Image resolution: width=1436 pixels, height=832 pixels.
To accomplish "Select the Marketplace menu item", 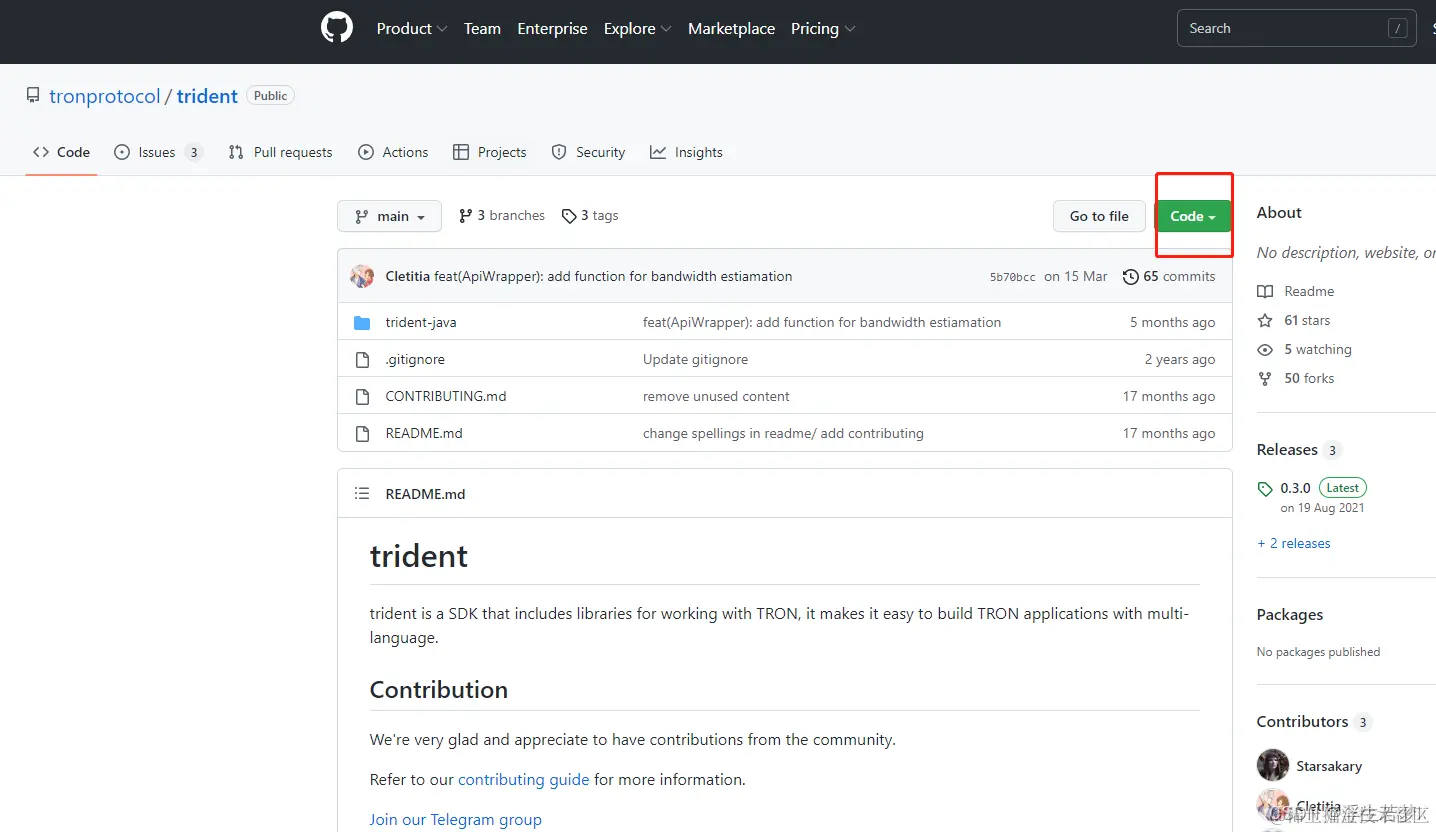I will [x=731, y=28].
